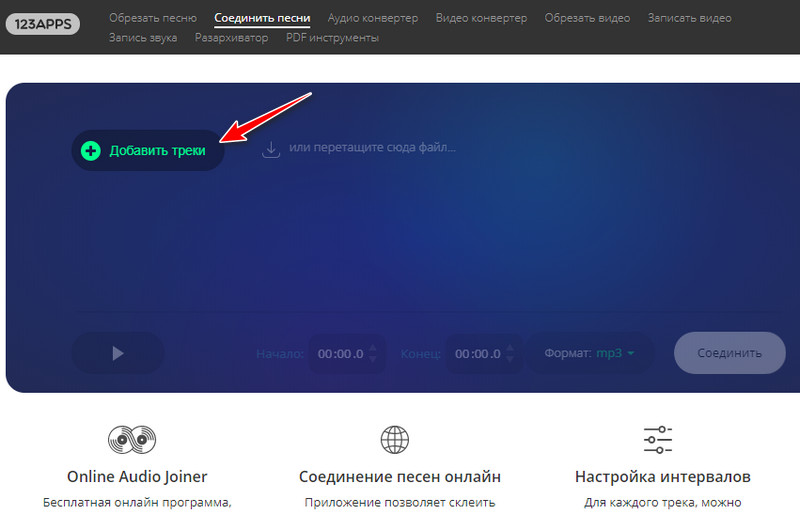Click the Соединить button
This screenshot has width=800, height=515.
(x=730, y=353)
